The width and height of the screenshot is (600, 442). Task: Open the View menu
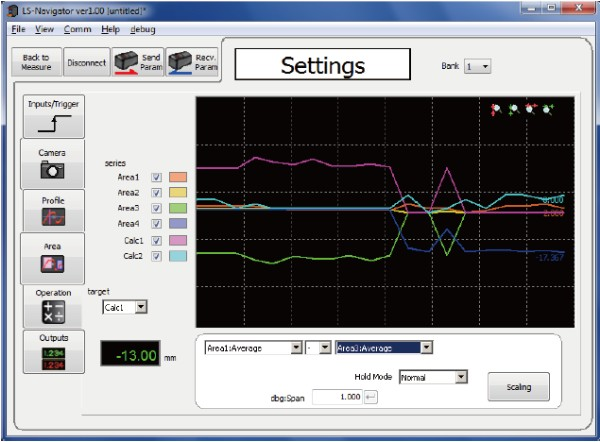(44, 29)
